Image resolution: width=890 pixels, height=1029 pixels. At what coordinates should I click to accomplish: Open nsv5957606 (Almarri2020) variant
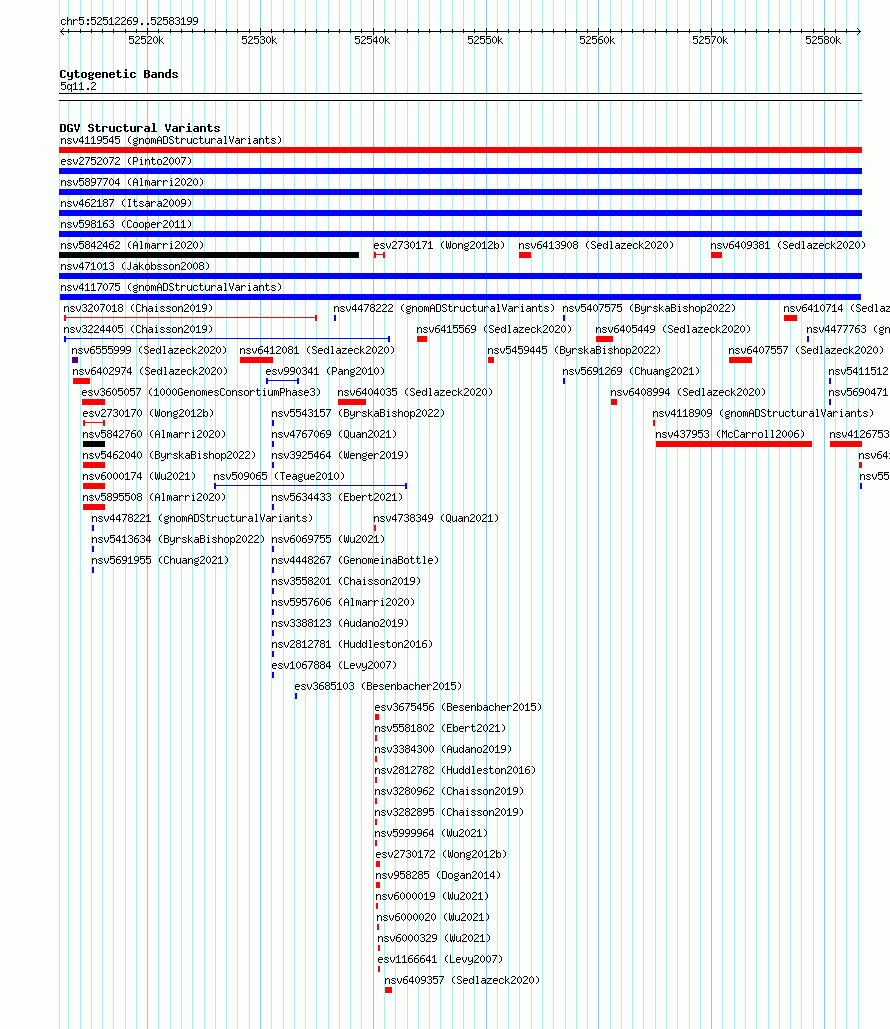tap(343, 602)
